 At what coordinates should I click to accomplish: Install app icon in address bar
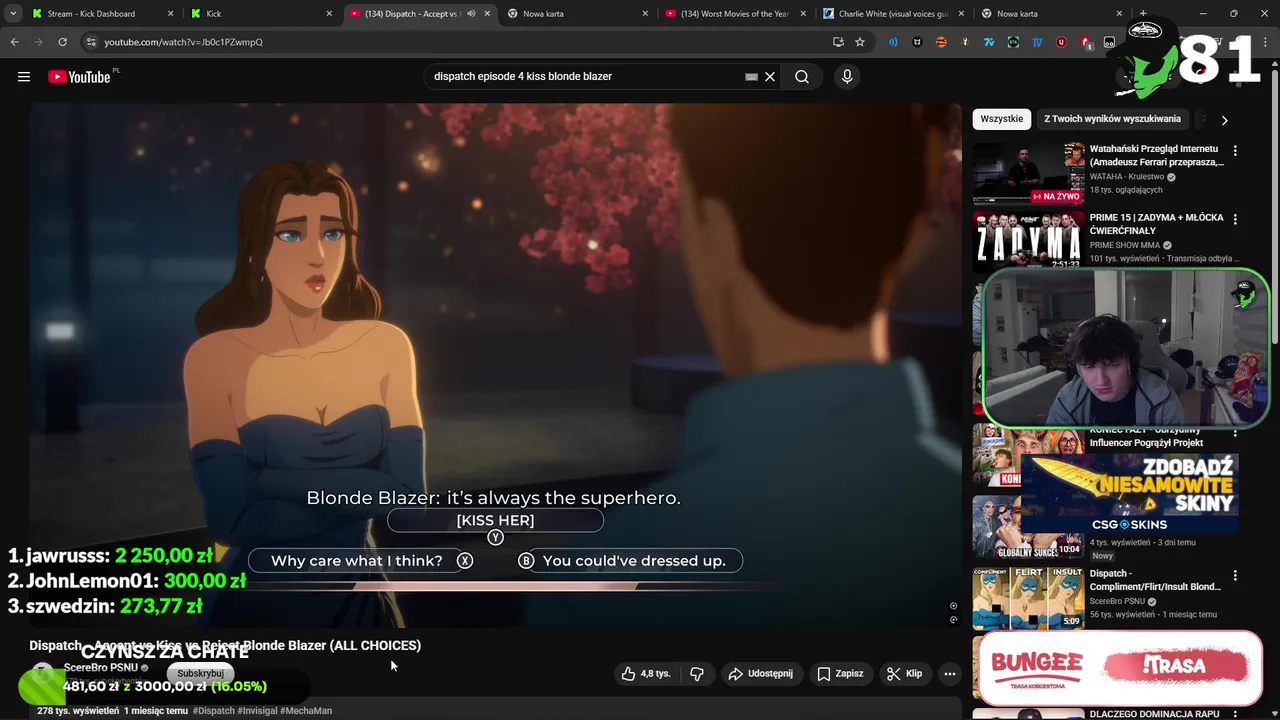tap(838, 42)
